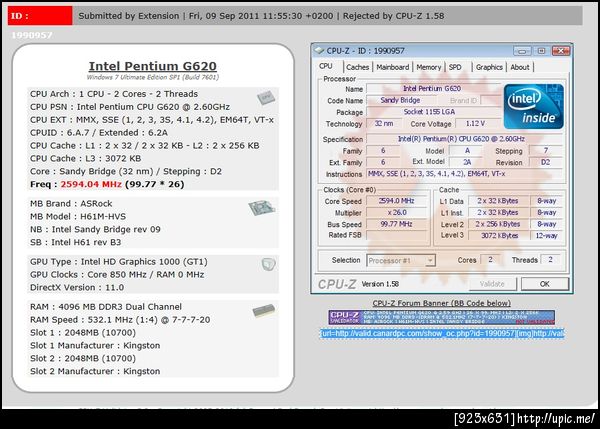
Task: Click the red Freq value 2594.04 MHz
Action: [91, 184]
